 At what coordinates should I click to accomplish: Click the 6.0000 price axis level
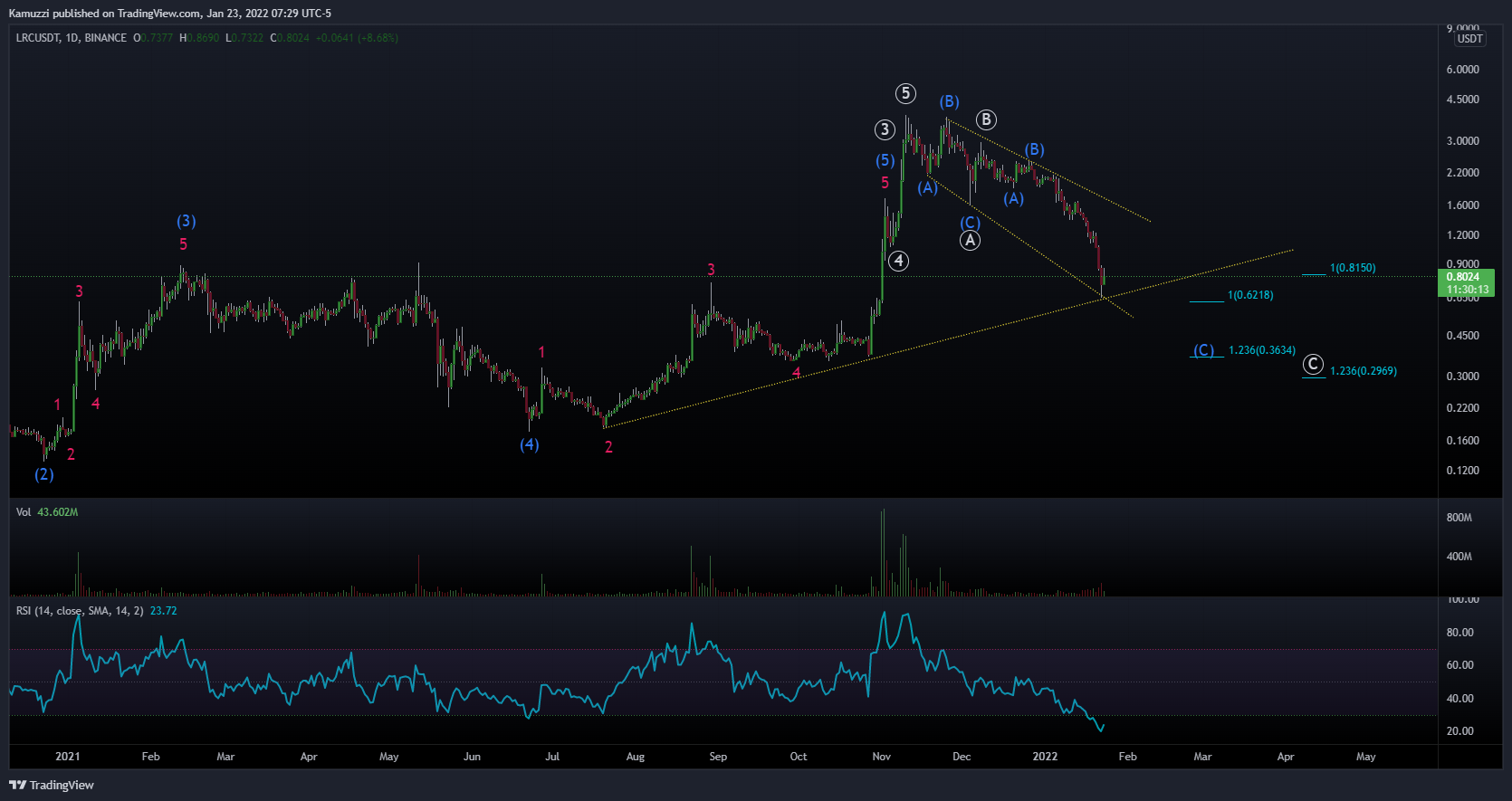[x=1463, y=70]
